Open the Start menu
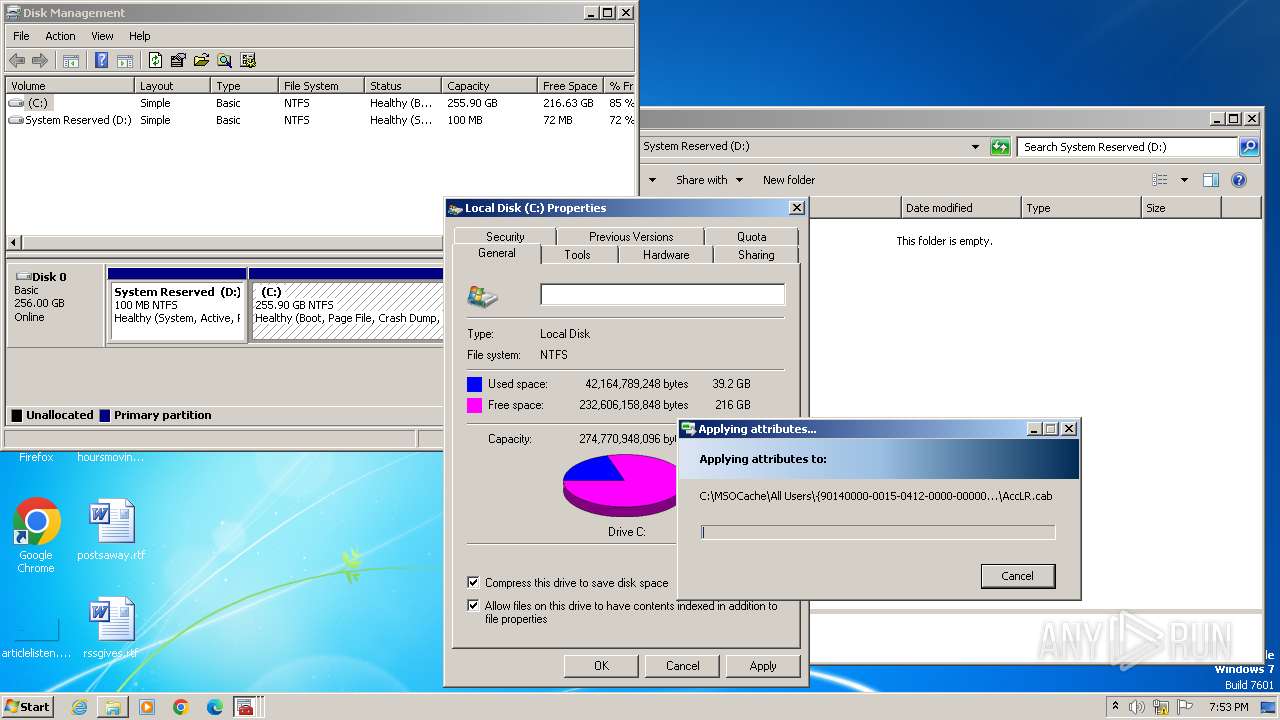Viewport: 1280px width, 720px height. click(28, 707)
